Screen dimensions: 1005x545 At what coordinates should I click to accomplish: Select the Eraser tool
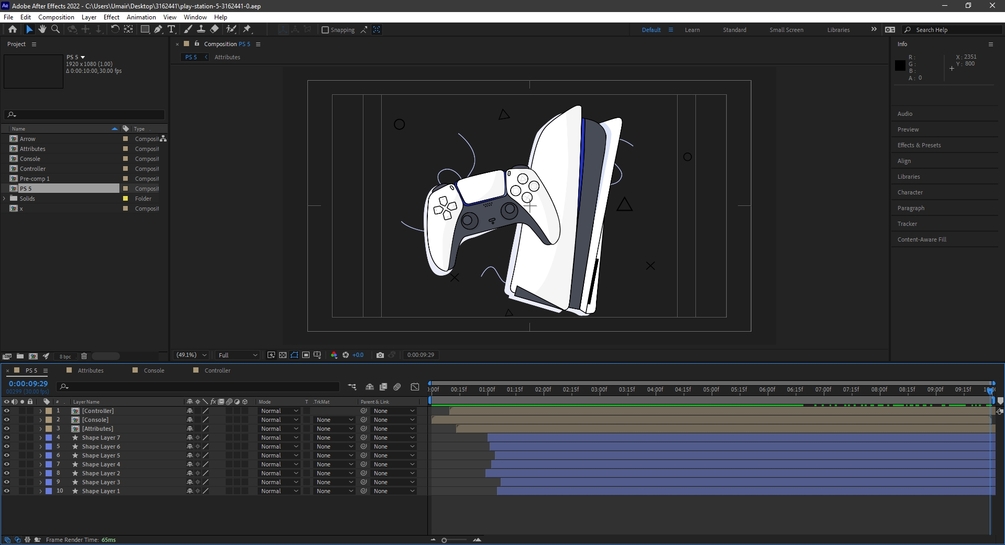point(214,30)
